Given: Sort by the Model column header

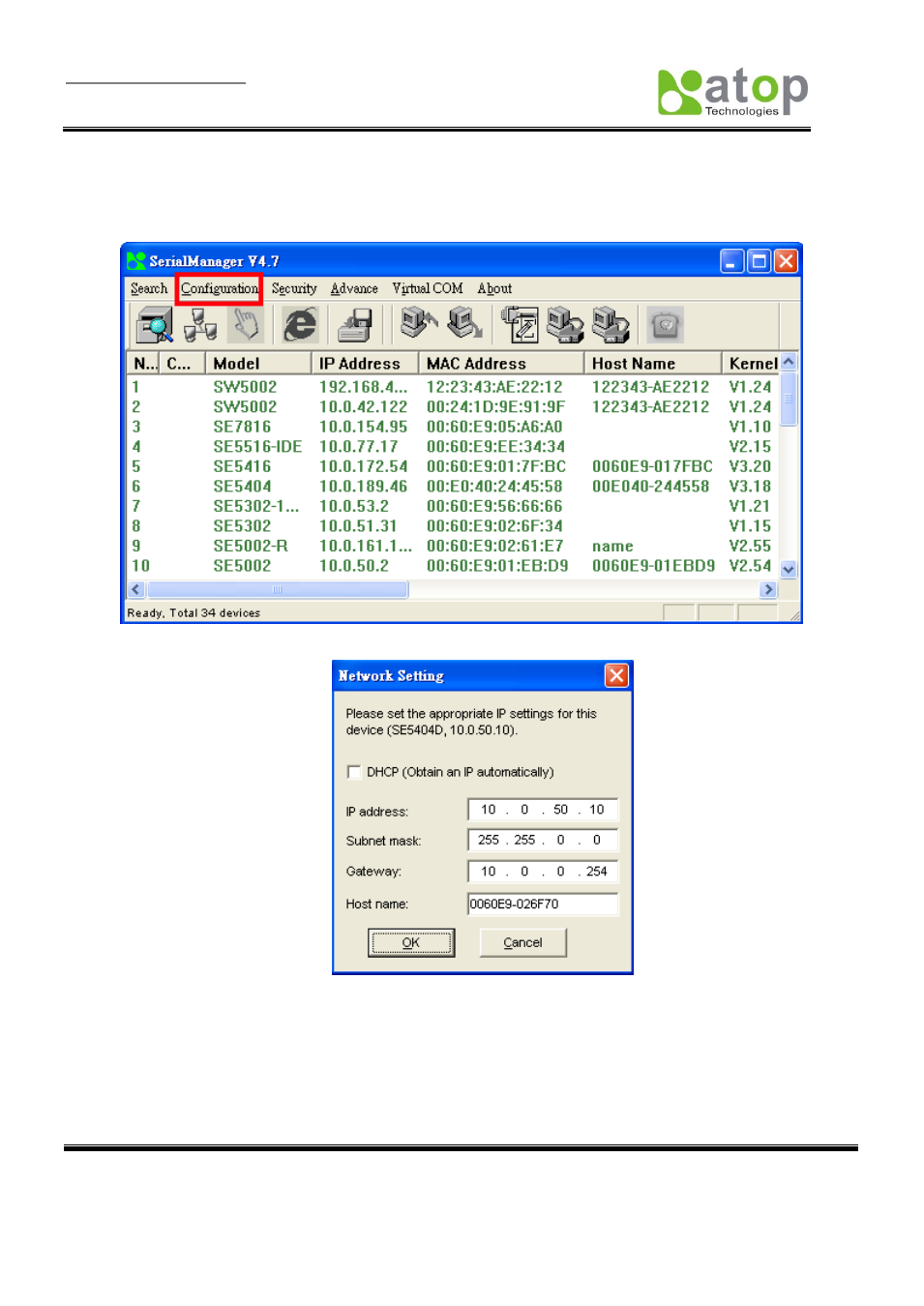Looking at the screenshot, I should coord(258,363).
